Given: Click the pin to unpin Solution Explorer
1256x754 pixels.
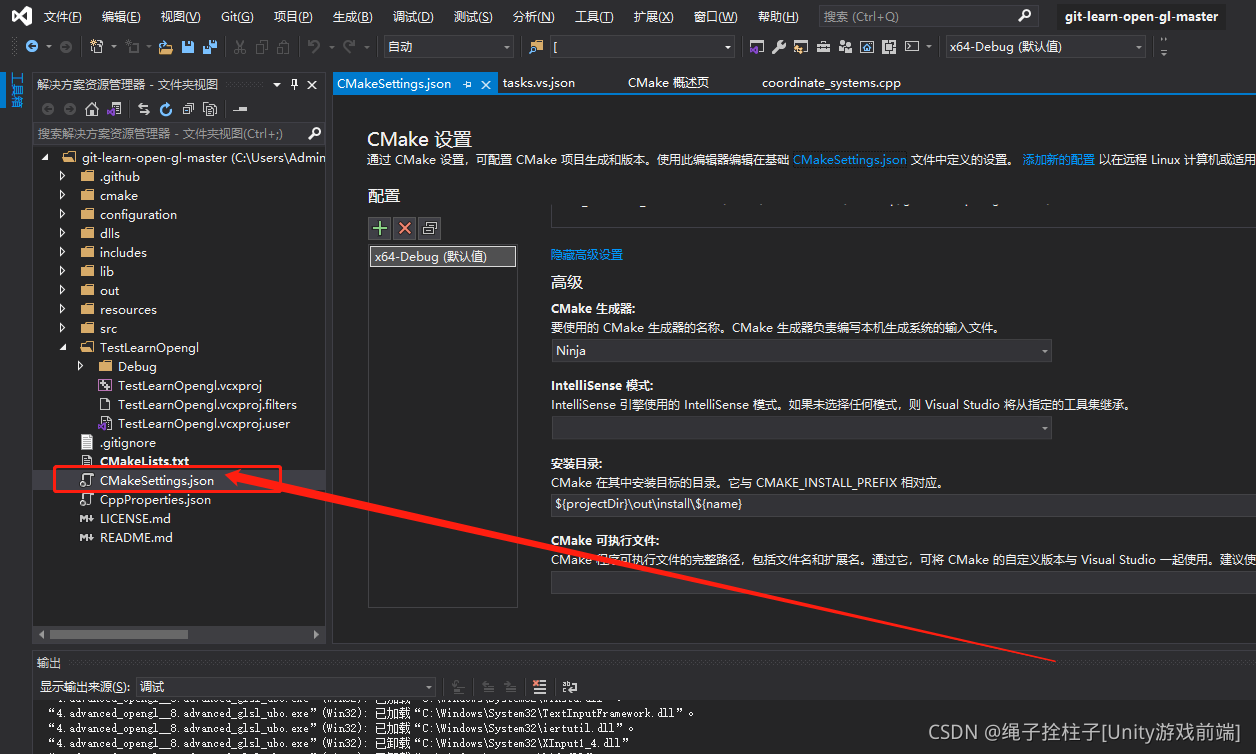Looking at the screenshot, I should (293, 84).
